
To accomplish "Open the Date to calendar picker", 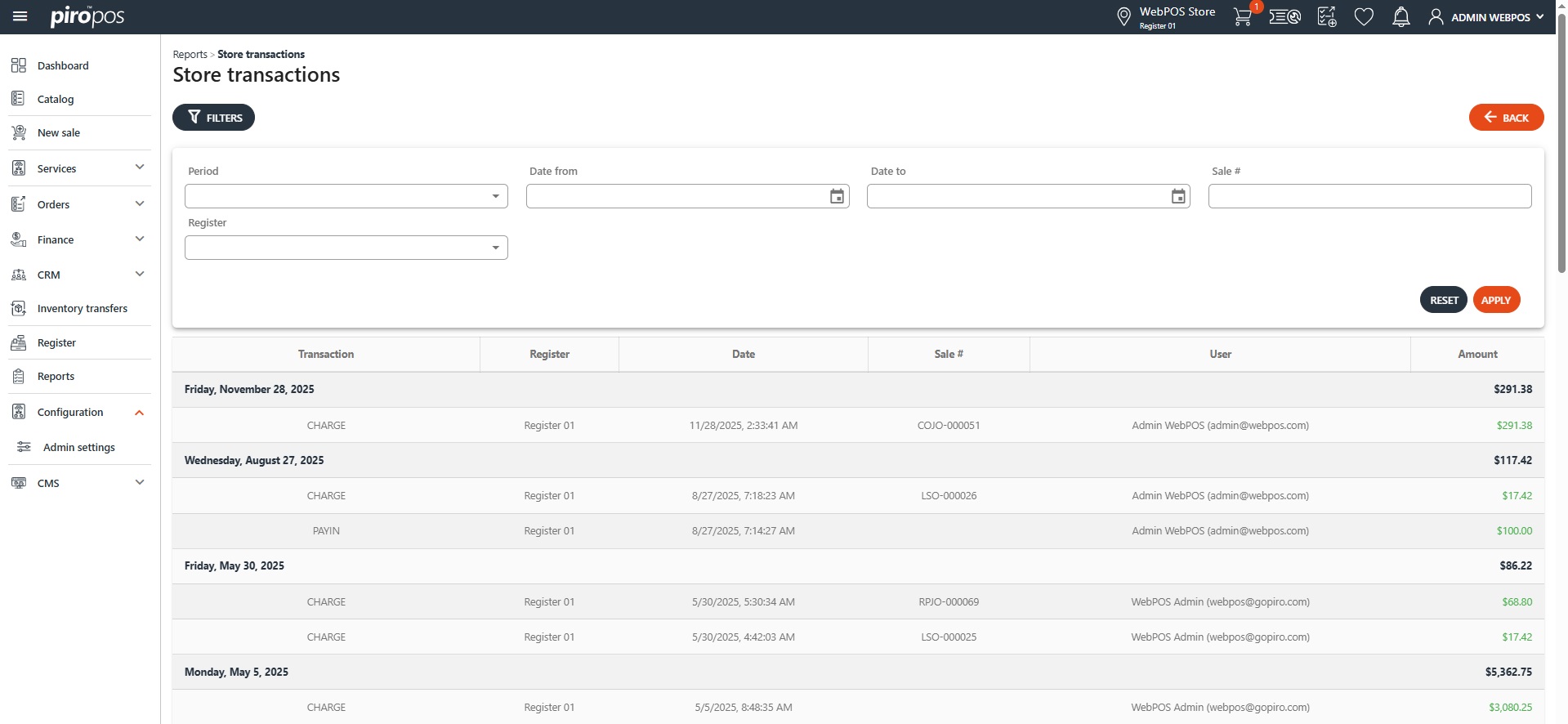I will (x=1177, y=196).
